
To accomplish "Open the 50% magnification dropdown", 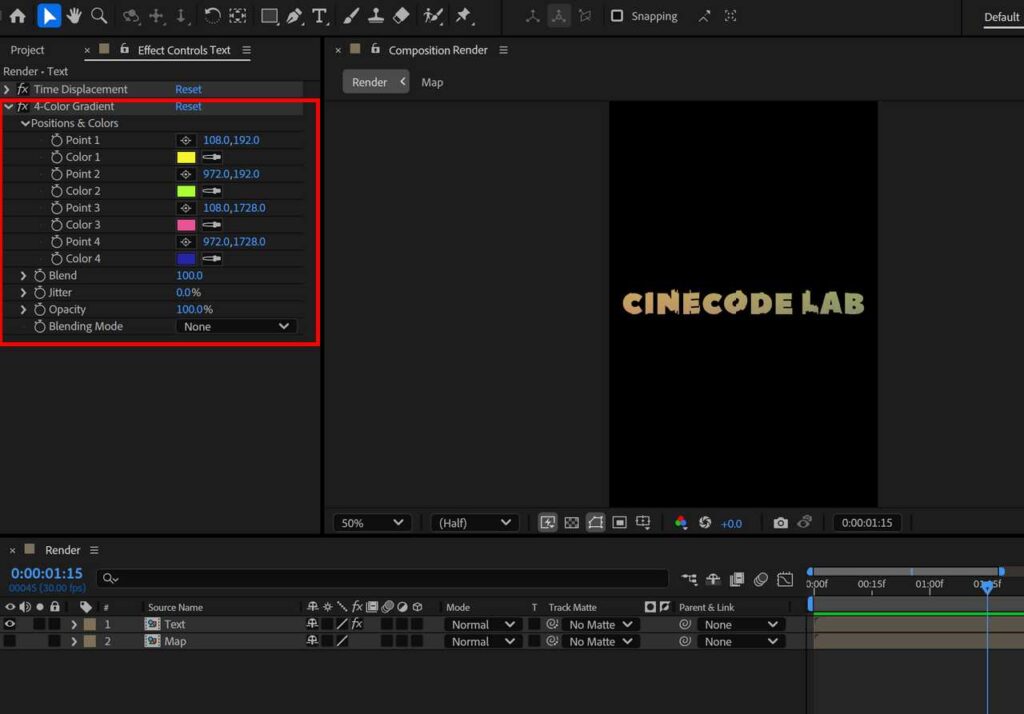I will [372, 523].
